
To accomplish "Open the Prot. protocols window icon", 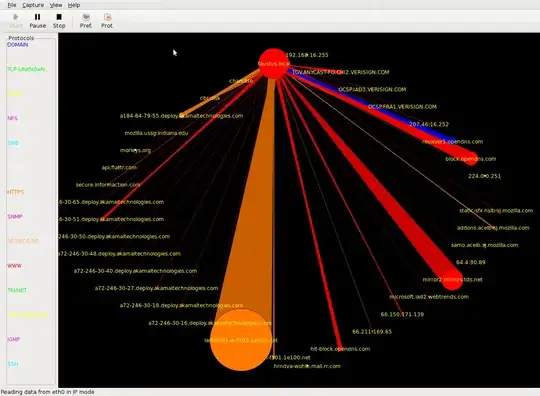I will pyautogui.click(x=107, y=21).
